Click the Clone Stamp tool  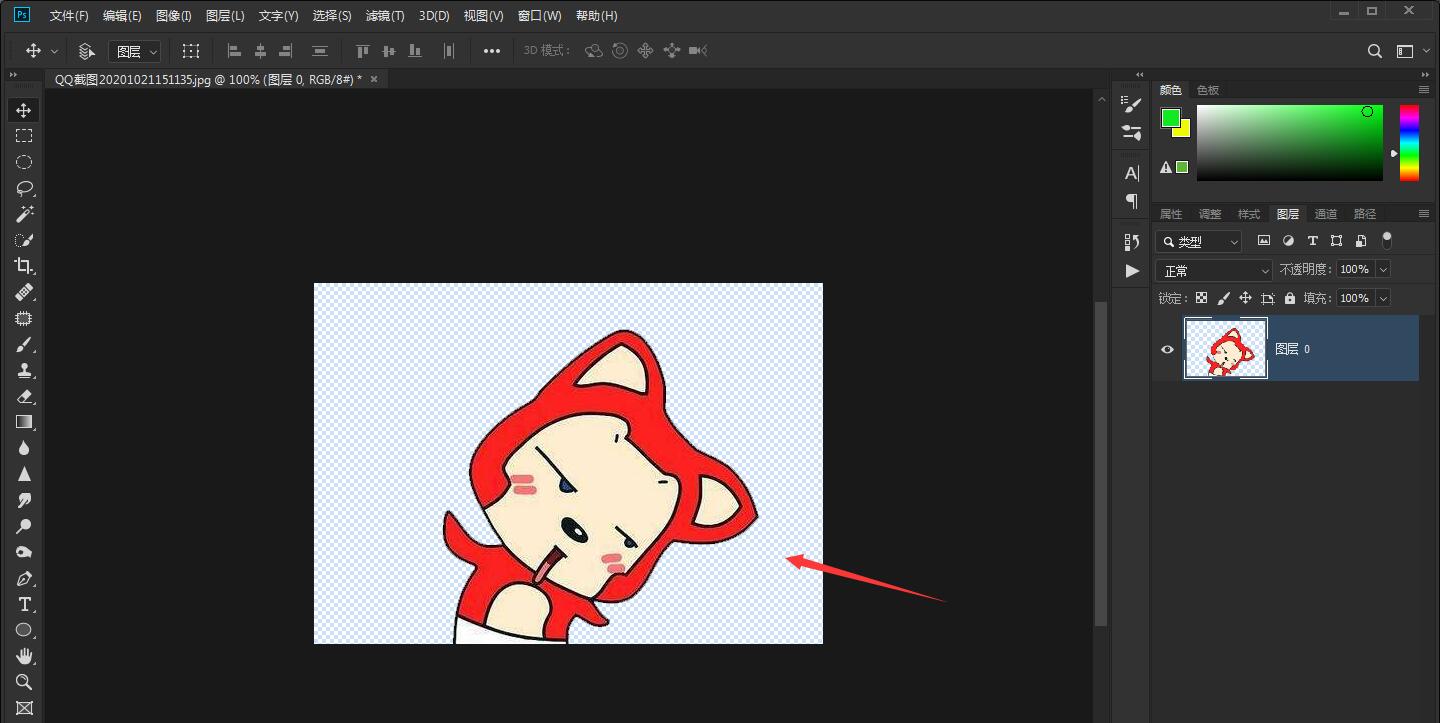click(24, 370)
